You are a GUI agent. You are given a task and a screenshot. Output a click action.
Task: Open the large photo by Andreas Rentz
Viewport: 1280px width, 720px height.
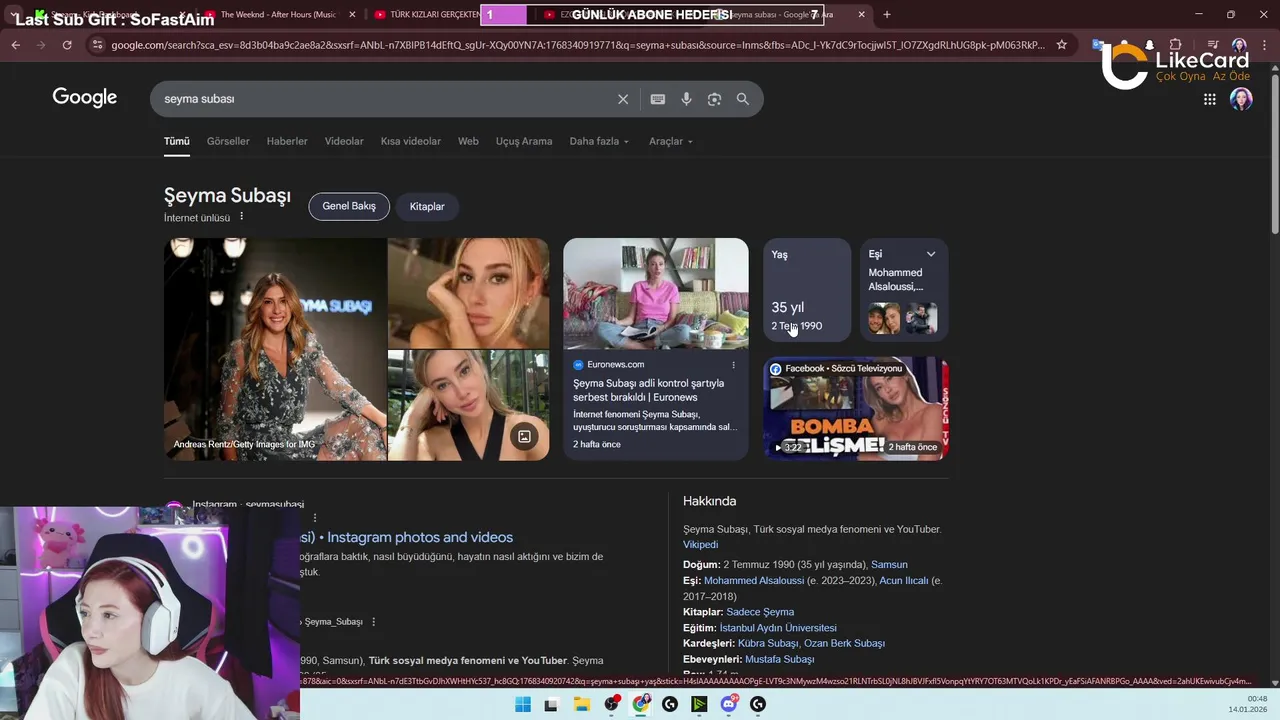[275, 349]
